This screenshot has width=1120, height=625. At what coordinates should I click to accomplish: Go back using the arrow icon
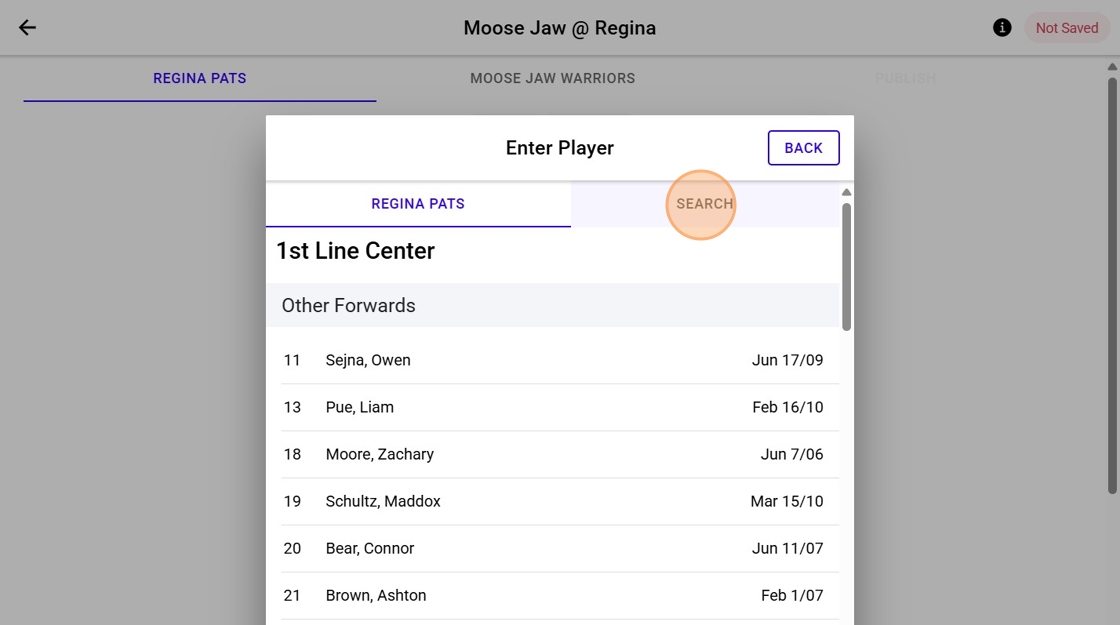(27, 28)
